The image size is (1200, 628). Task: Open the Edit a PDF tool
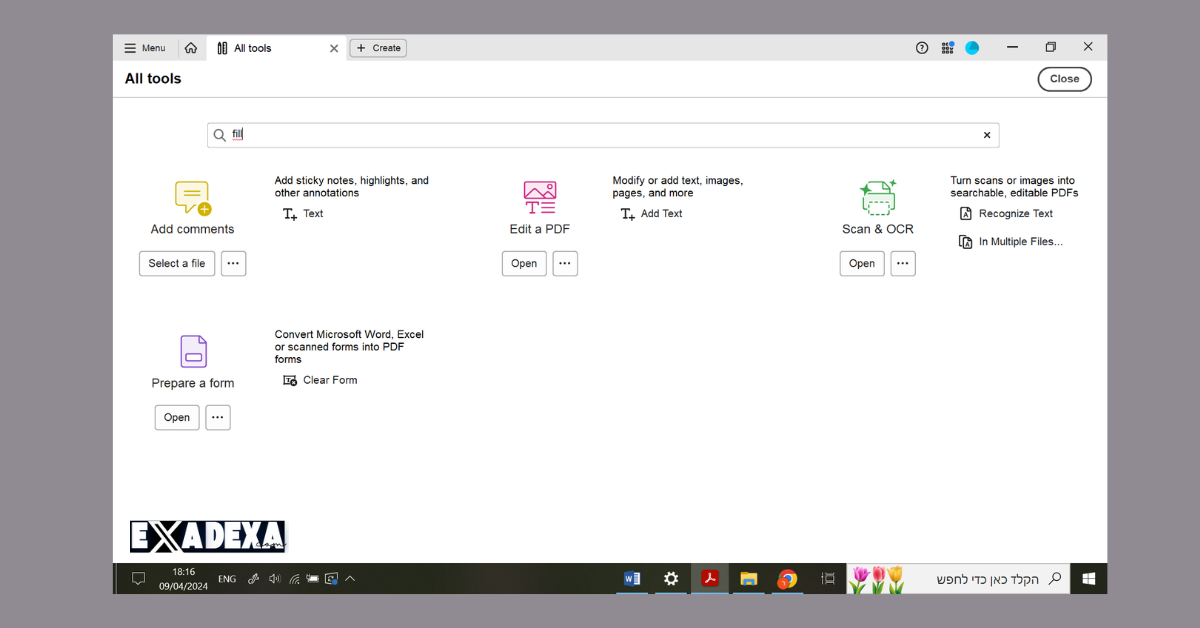coord(523,263)
